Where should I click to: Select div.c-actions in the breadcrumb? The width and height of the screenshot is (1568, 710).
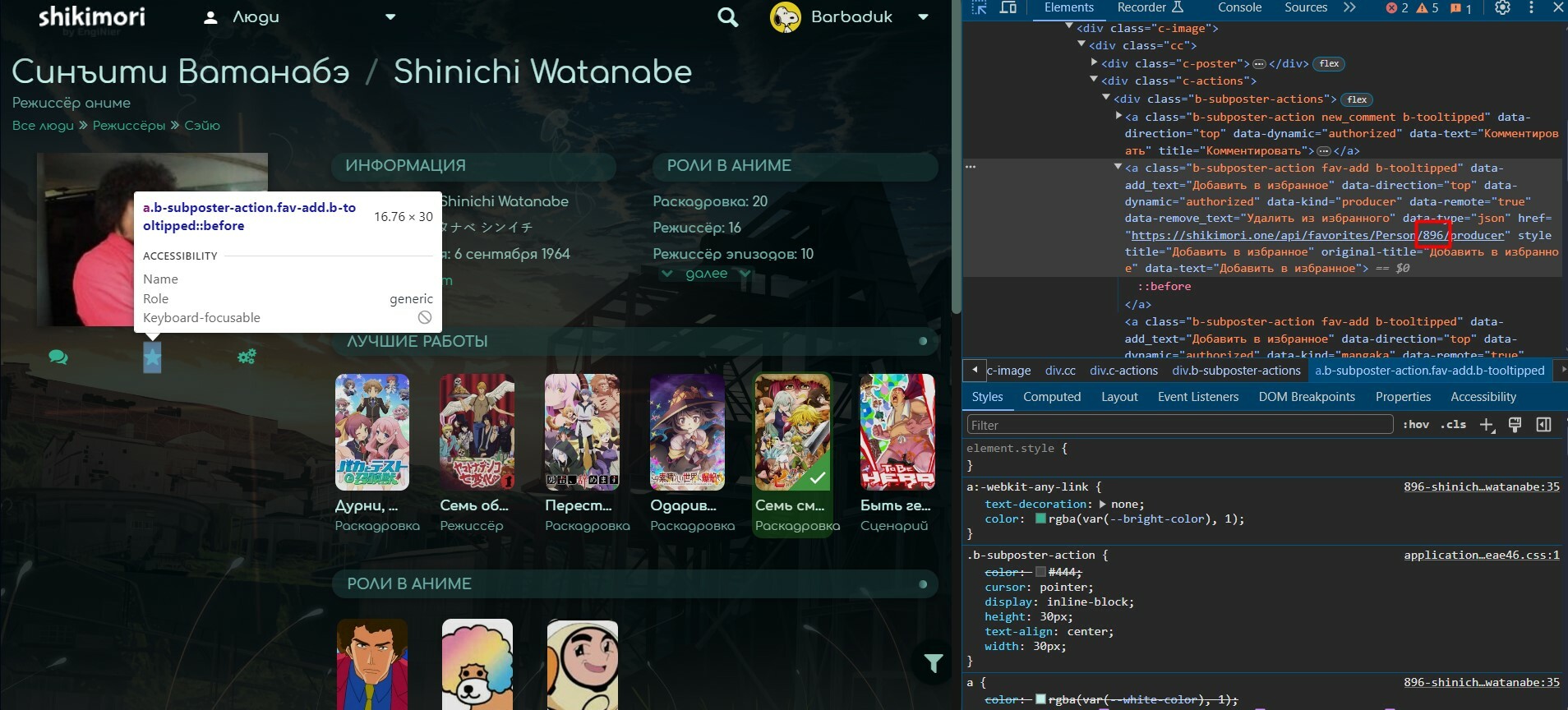(1123, 371)
